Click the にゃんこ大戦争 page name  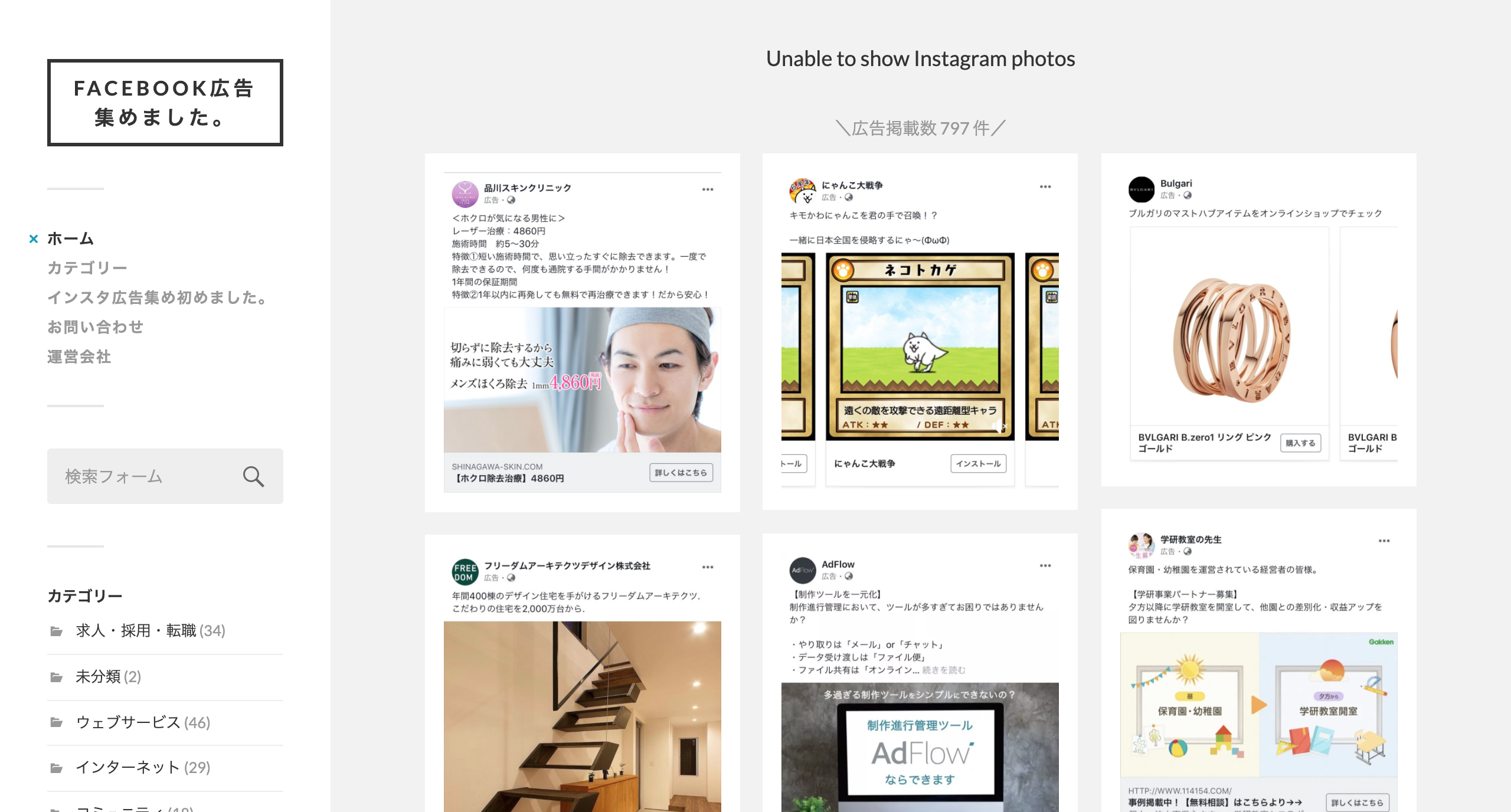coord(852,185)
